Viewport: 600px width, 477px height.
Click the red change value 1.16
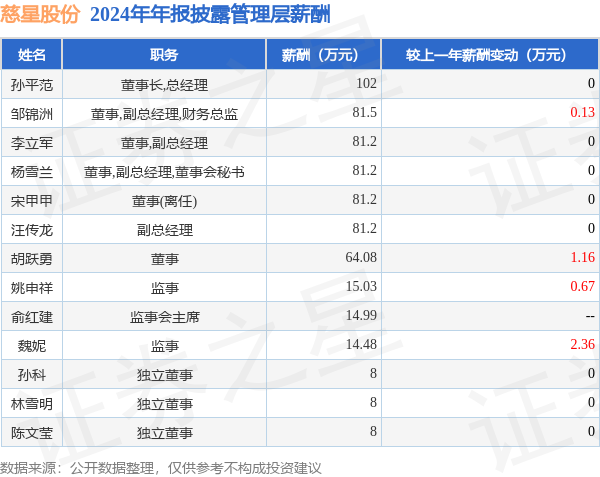(x=582, y=257)
